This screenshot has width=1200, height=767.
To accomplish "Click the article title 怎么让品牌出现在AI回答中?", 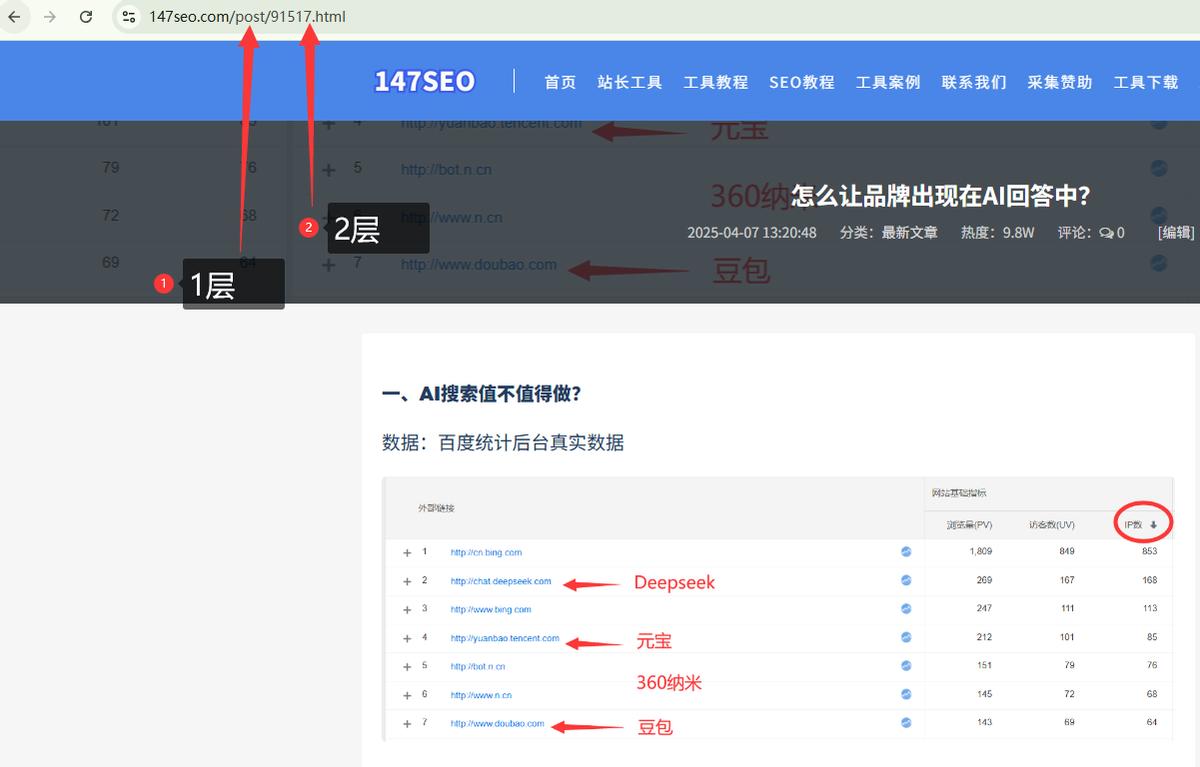I will click(x=940, y=195).
